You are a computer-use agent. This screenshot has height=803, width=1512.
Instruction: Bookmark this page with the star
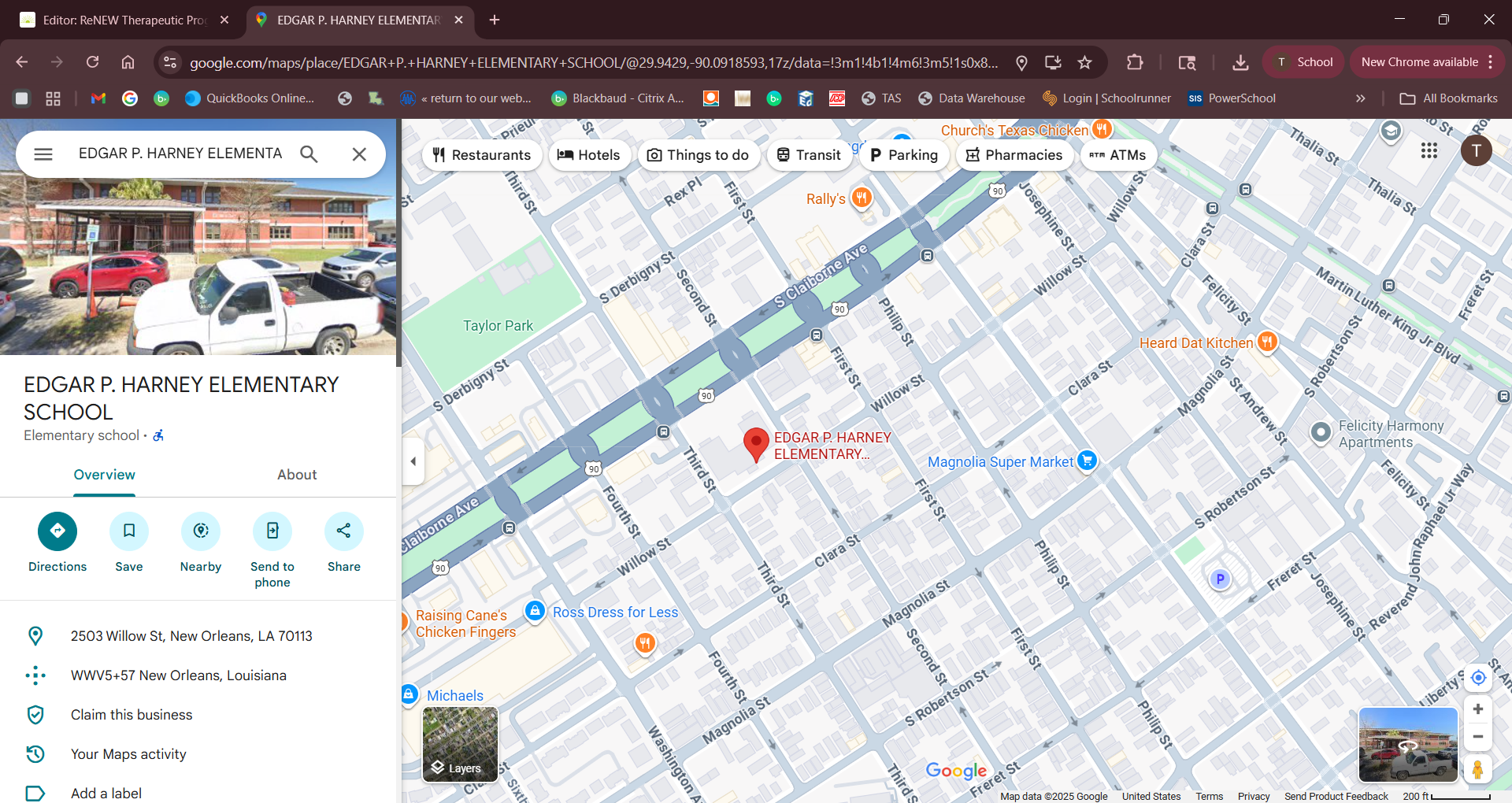pyautogui.click(x=1084, y=62)
